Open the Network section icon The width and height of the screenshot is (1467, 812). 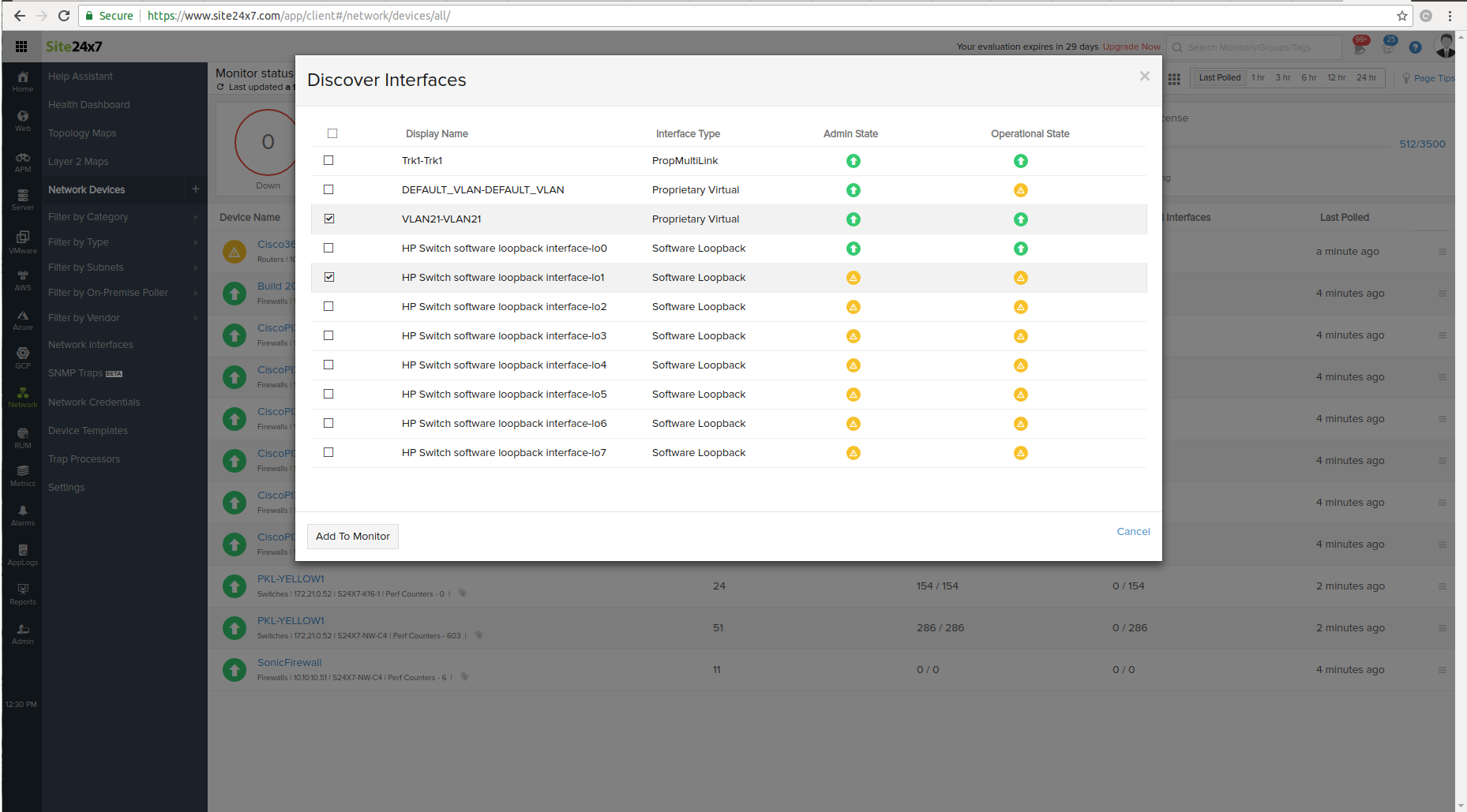[23, 397]
